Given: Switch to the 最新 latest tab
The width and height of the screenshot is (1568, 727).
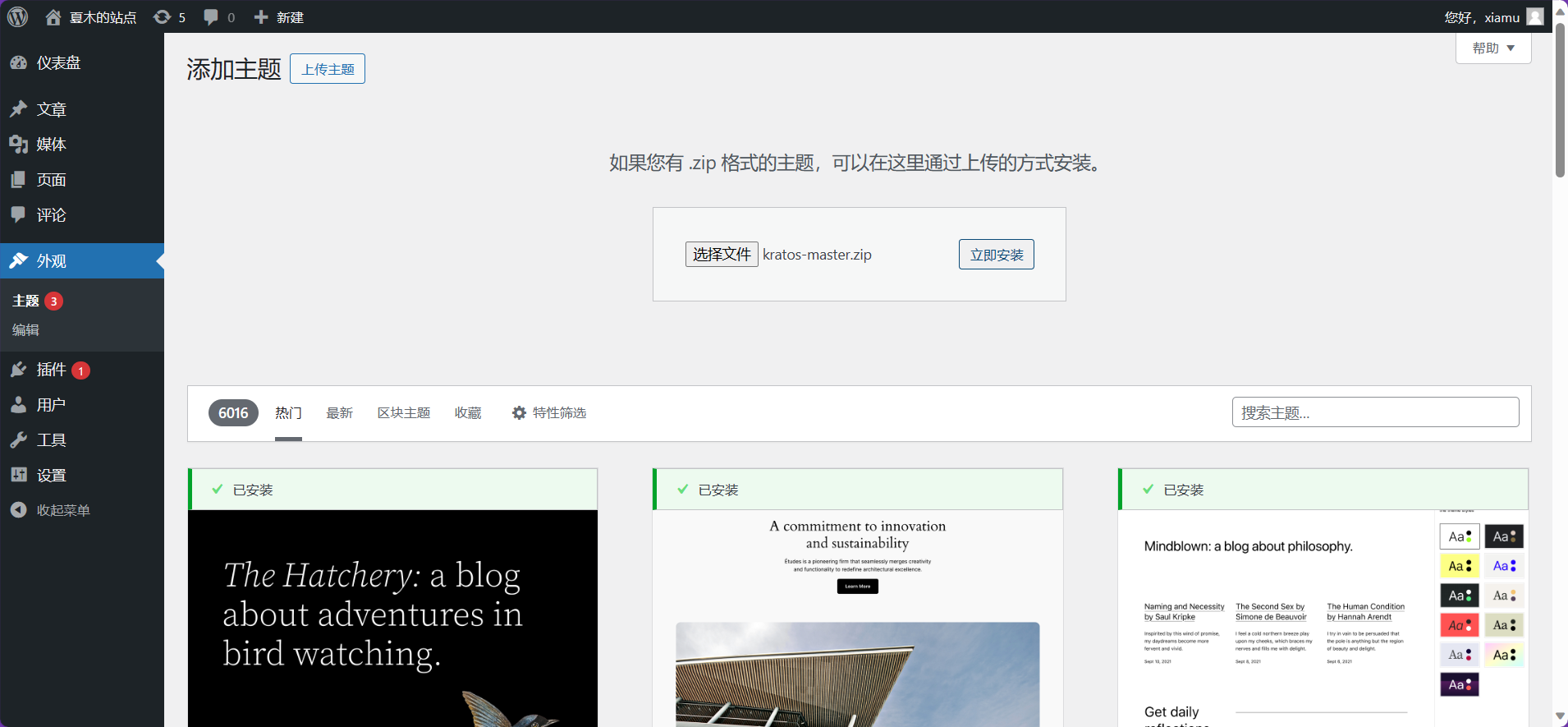Looking at the screenshot, I should [340, 413].
